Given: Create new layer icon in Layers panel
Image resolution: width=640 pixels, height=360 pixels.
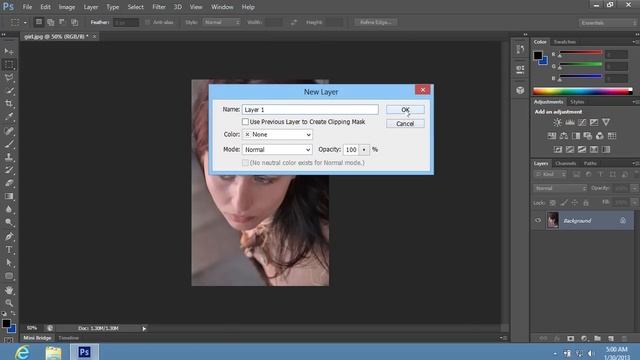Looking at the screenshot, I should coord(611,338).
